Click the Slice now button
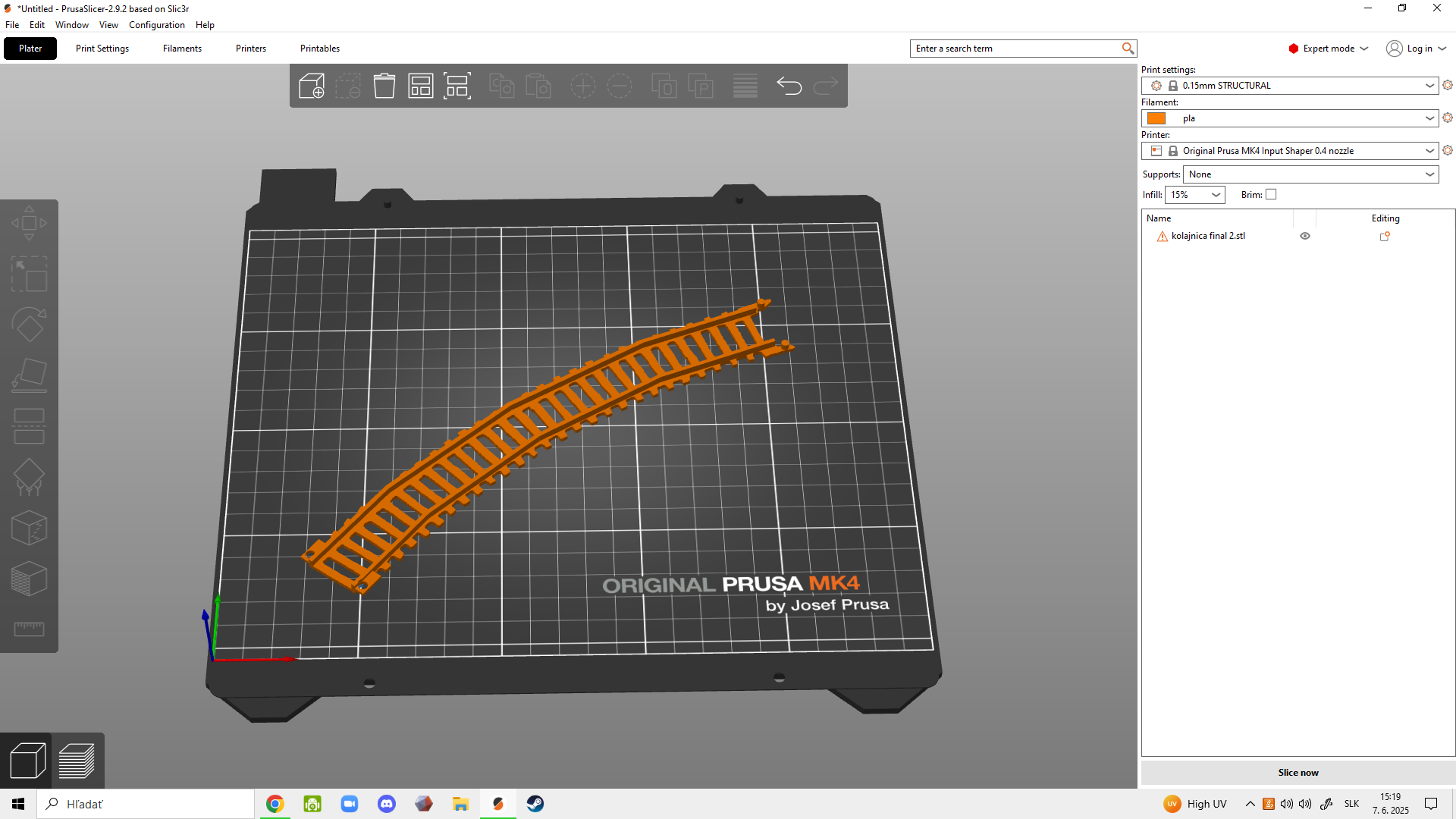This screenshot has width=1456, height=819. [1298, 773]
